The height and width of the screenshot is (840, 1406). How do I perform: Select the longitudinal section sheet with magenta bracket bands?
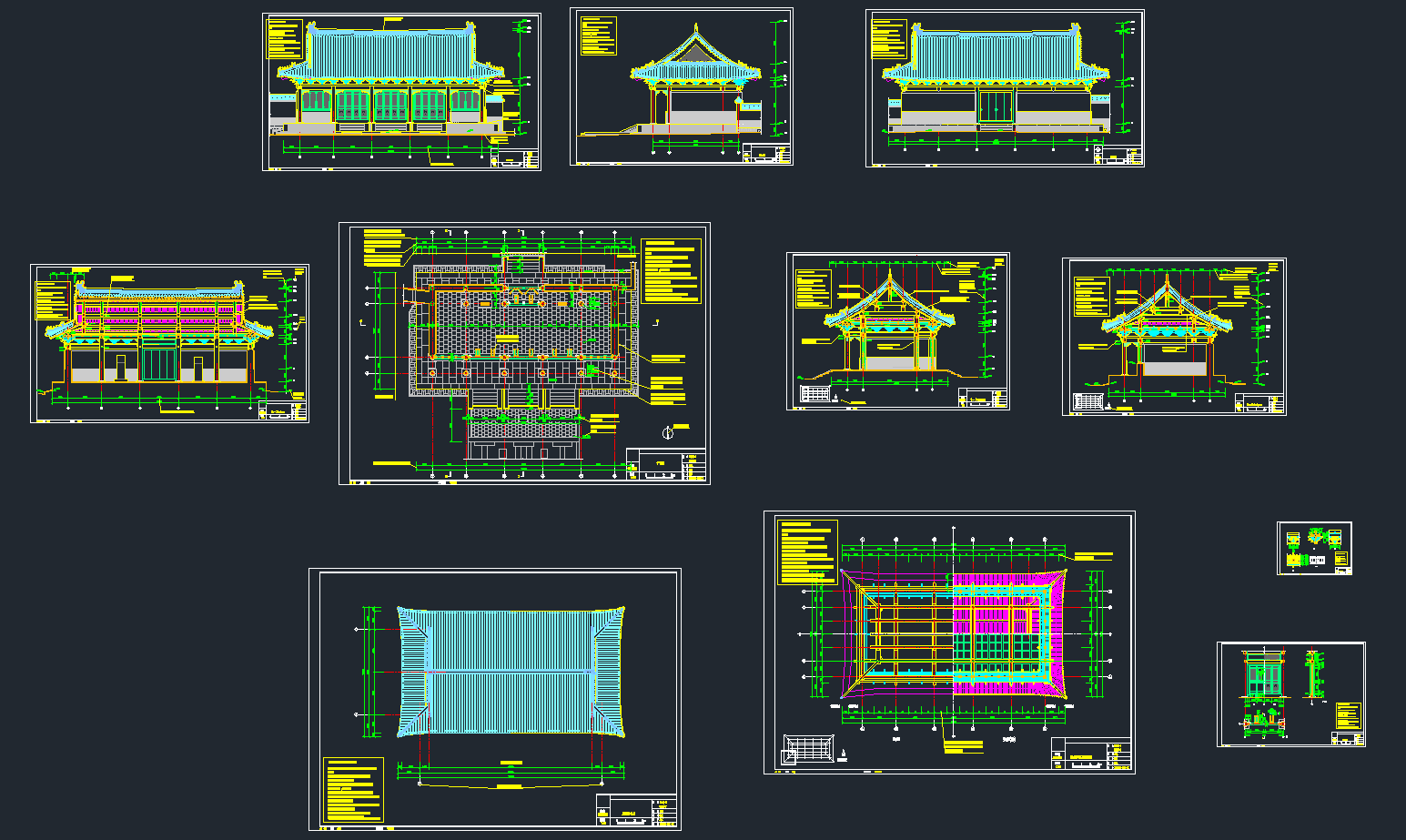point(169,343)
